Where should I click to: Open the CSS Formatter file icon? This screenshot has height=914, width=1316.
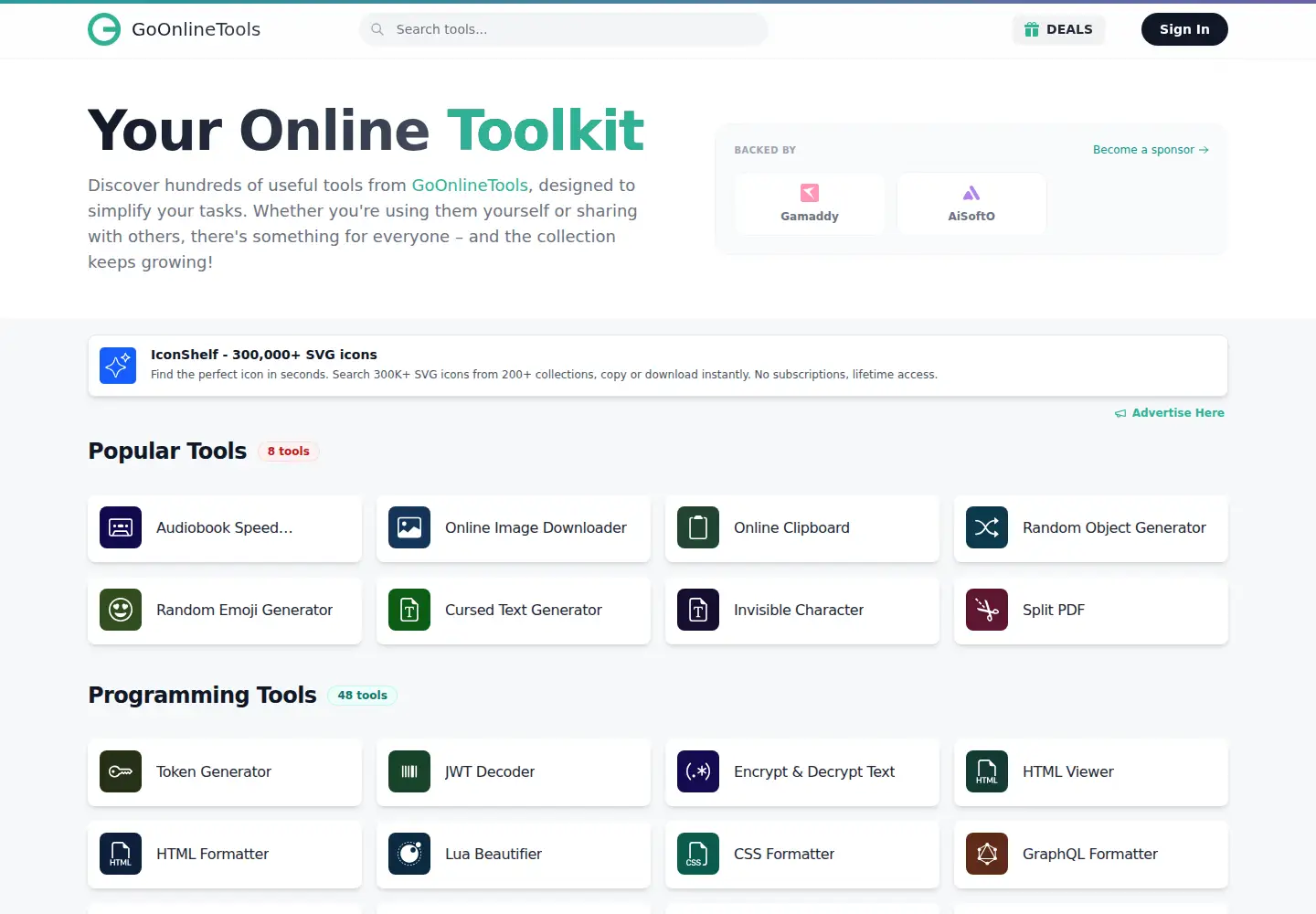pos(698,854)
